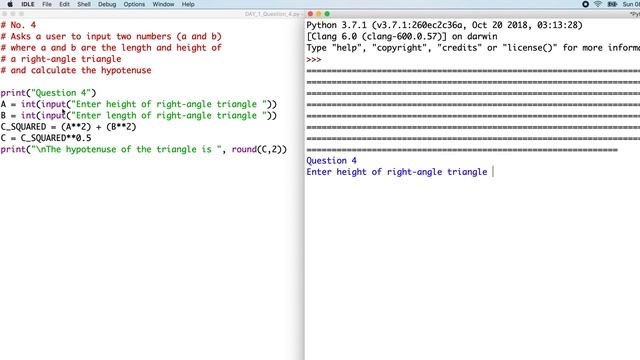Minimize the Python Shell window
The image size is (640, 360).
pyautogui.click(x=319, y=14)
